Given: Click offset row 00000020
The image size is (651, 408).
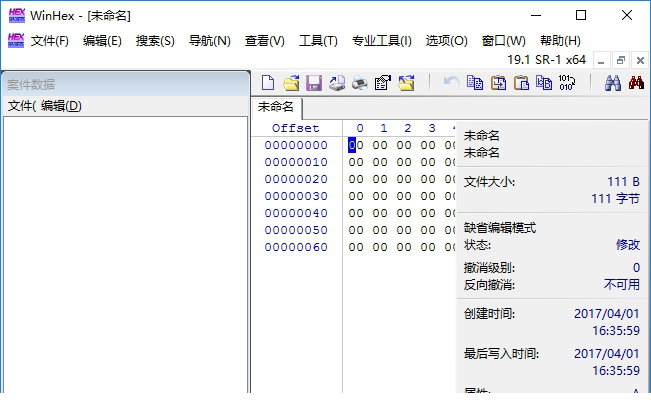Looking at the screenshot, I should (x=296, y=179).
